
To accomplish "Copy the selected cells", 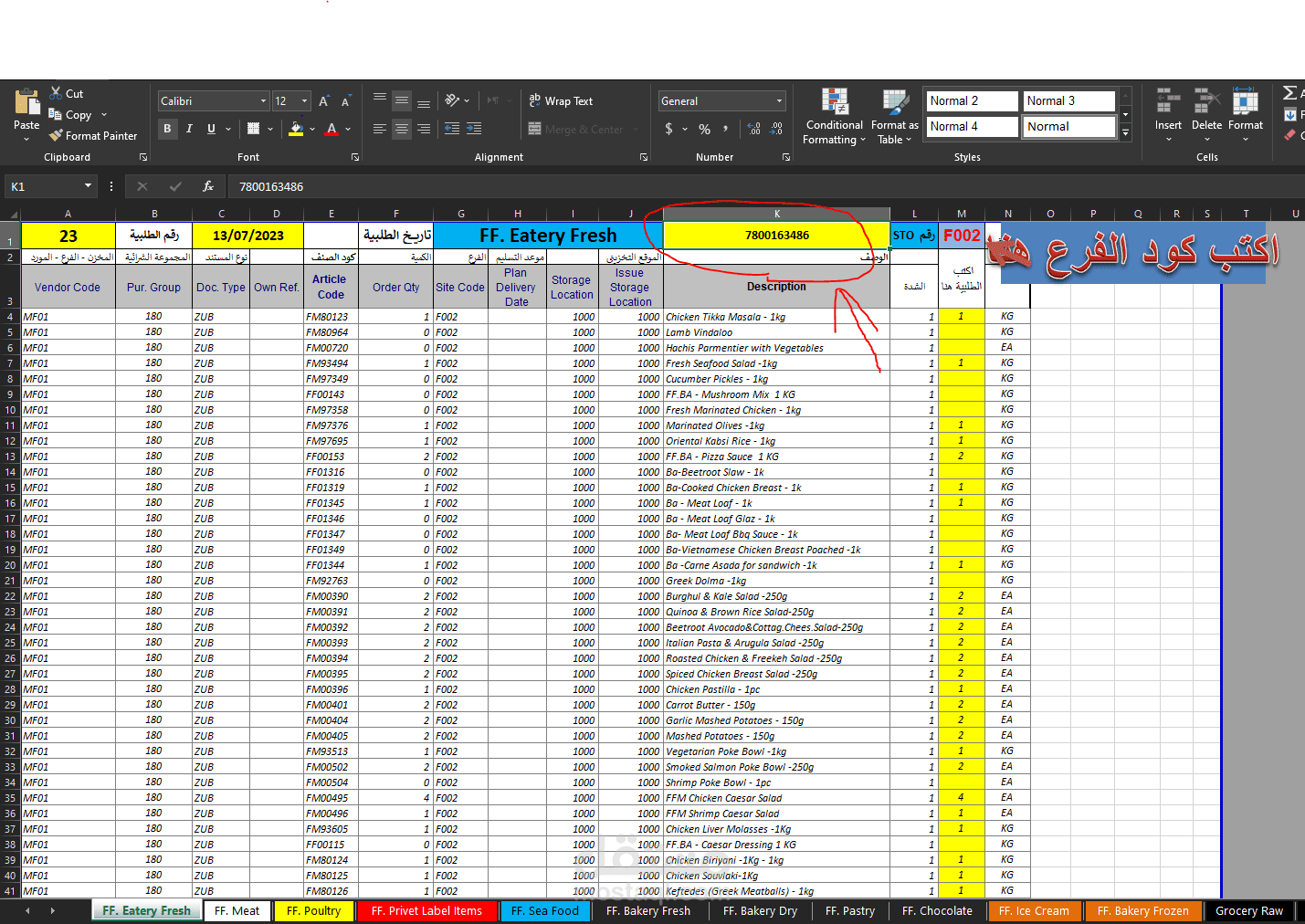I will [x=69, y=115].
